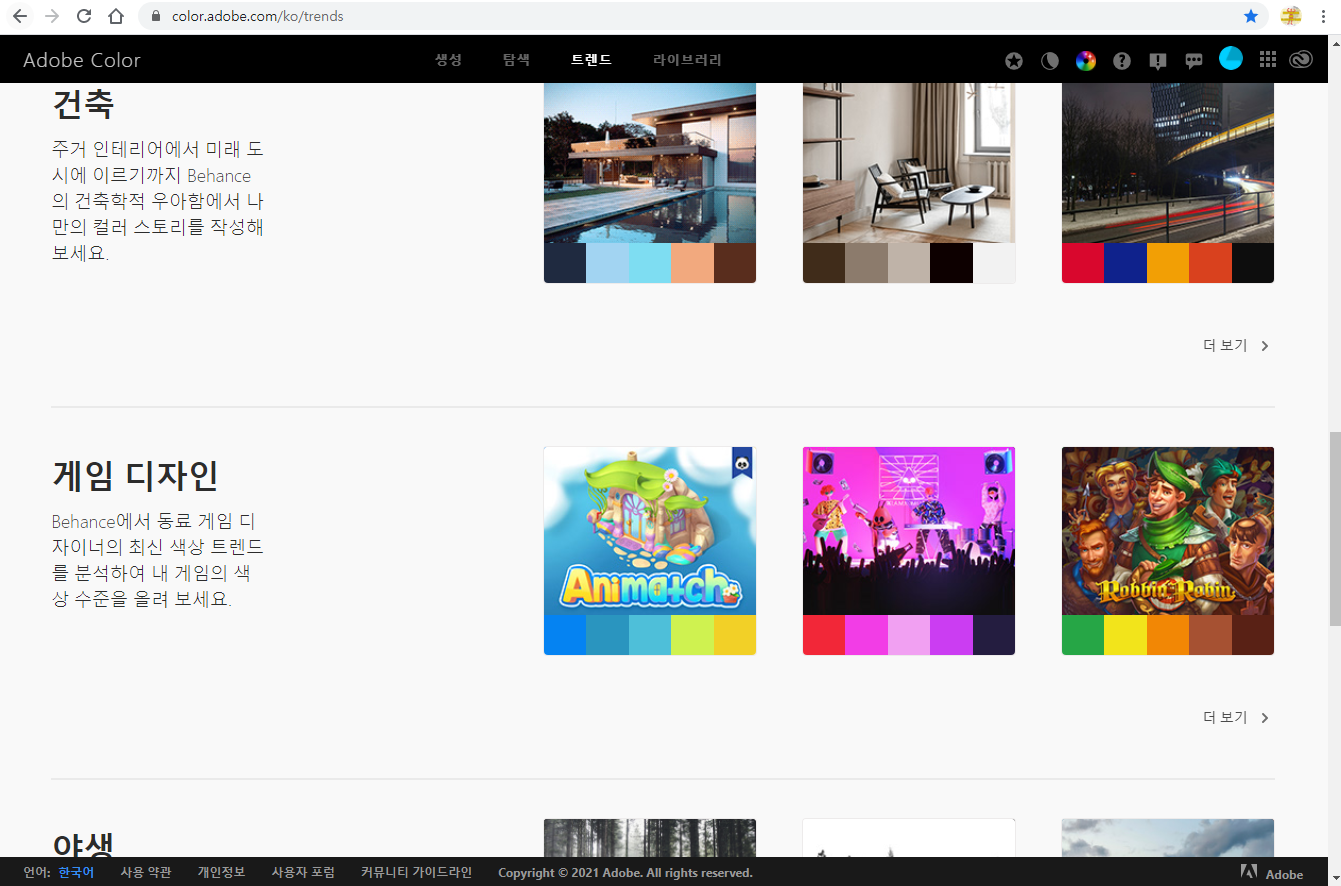This screenshot has height=886, width=1341.
Task: Open the chat speech bubble icon
Action: (1194, 61)
